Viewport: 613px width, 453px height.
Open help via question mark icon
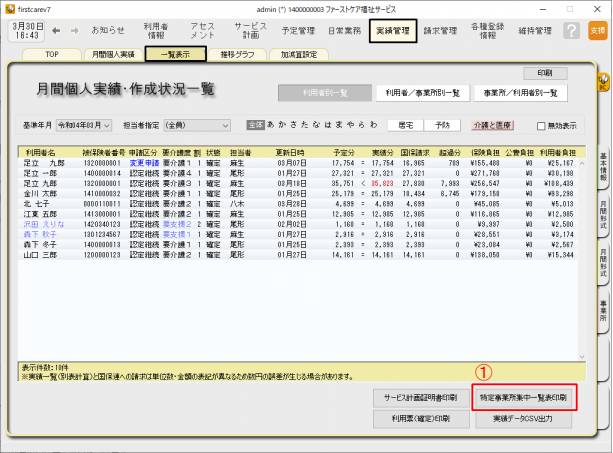coord(572,31)
